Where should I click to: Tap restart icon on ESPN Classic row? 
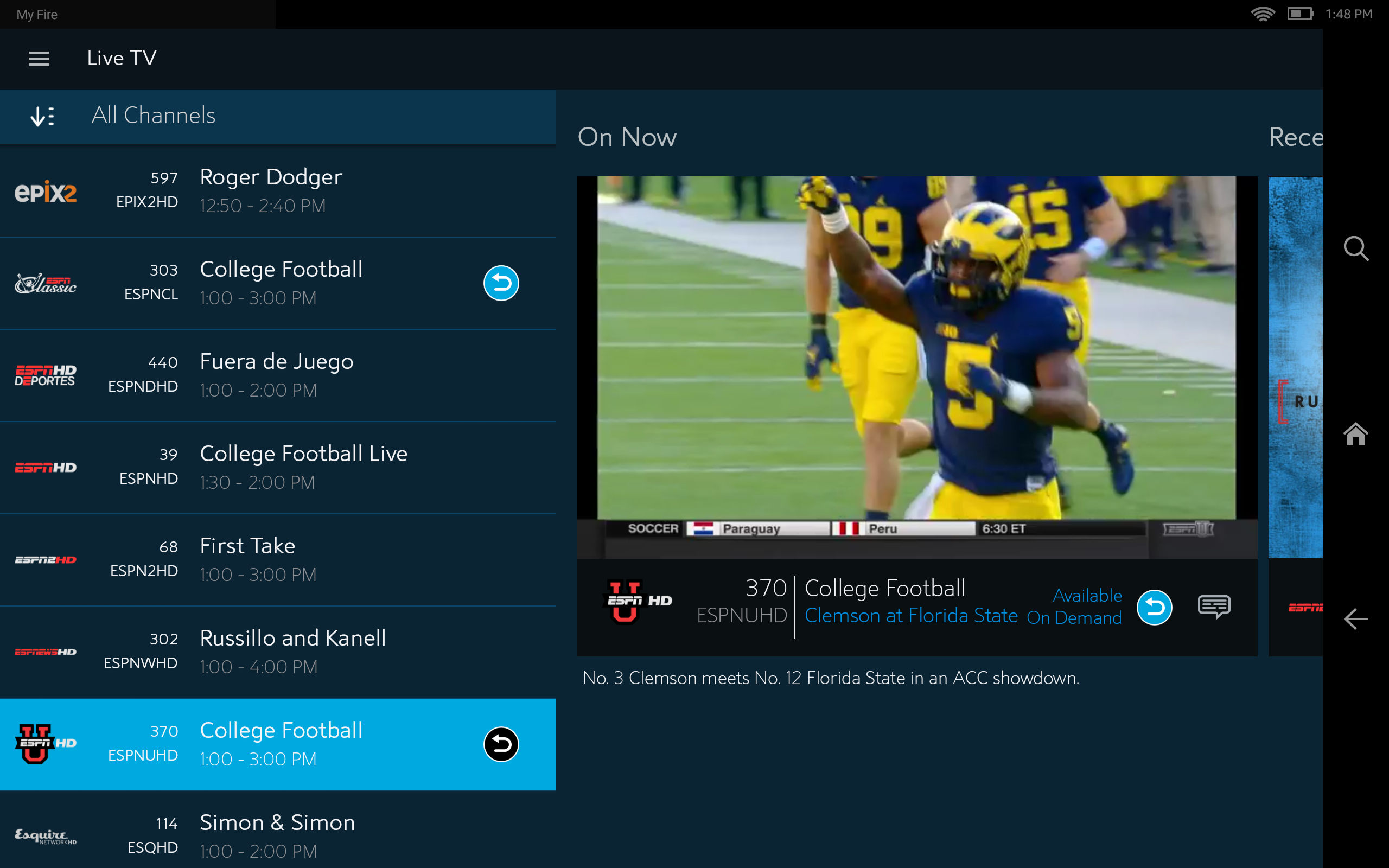500,283
